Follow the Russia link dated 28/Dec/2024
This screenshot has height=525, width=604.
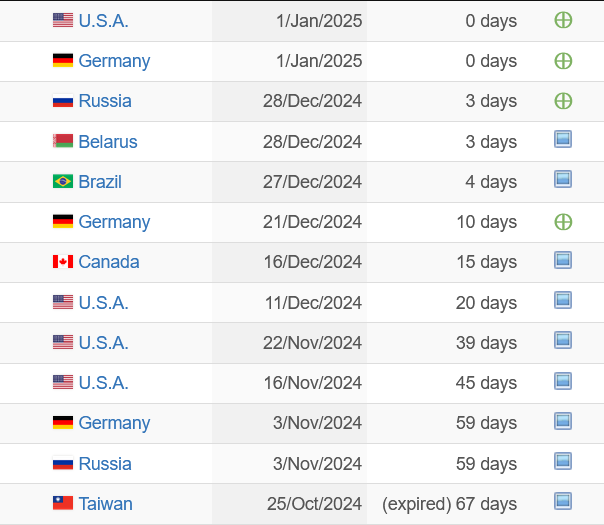(x=105, y=101)
